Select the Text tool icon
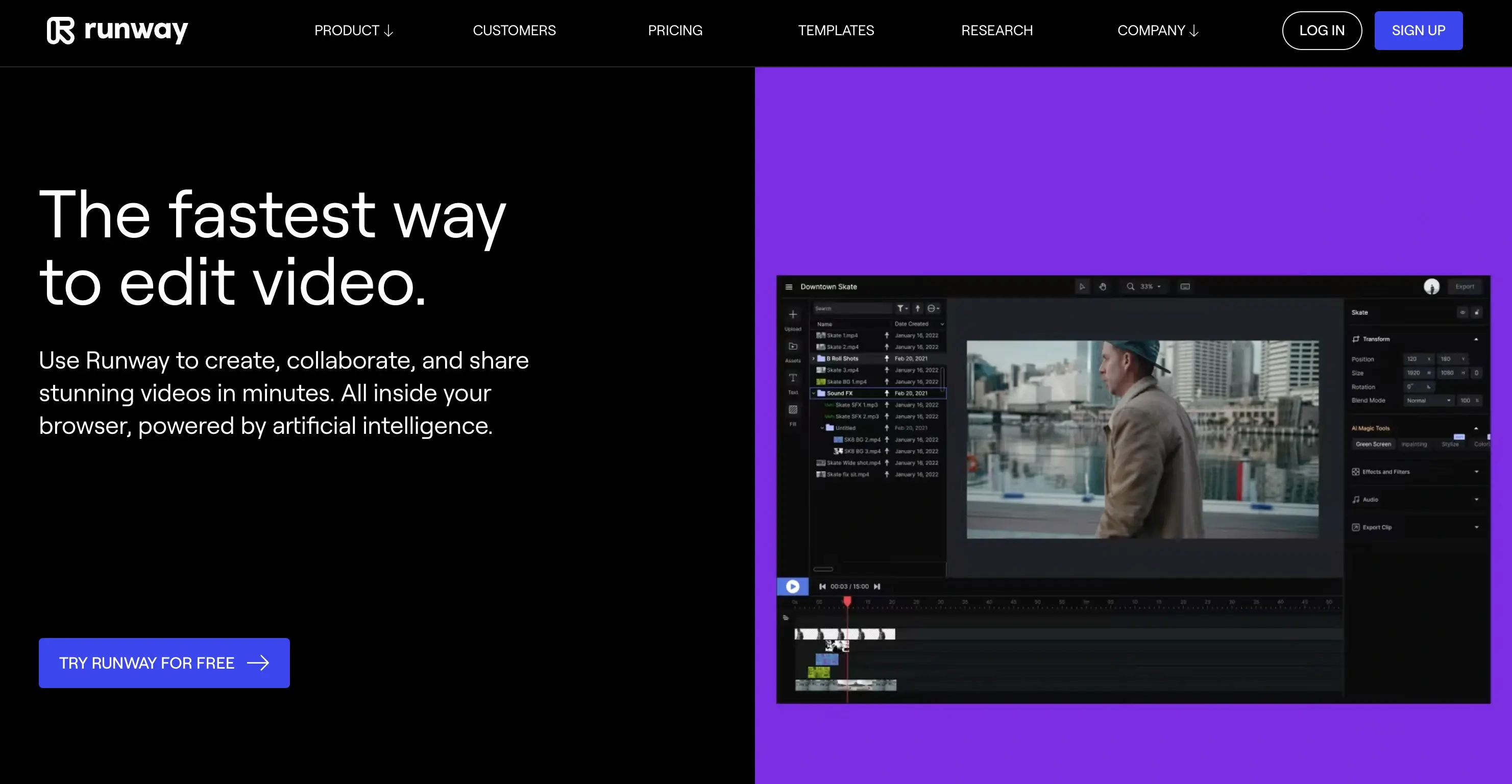This screenshot has width=1512, height=784. [793, 378]
